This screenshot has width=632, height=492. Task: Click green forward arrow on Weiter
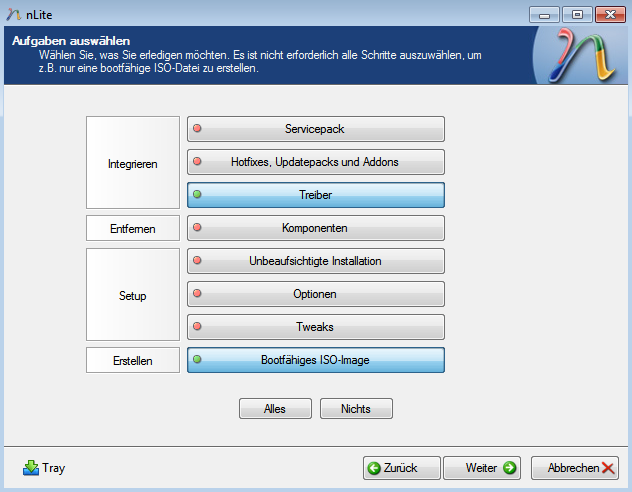pos(509,467)
